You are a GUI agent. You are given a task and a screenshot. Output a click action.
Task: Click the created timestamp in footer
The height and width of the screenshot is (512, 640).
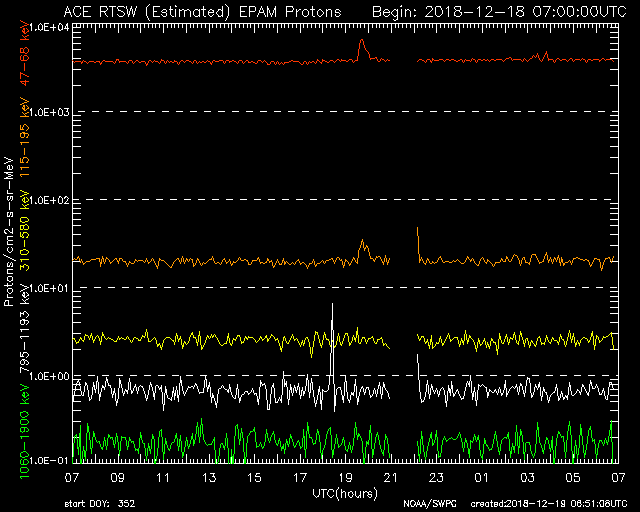pos(549,504)
